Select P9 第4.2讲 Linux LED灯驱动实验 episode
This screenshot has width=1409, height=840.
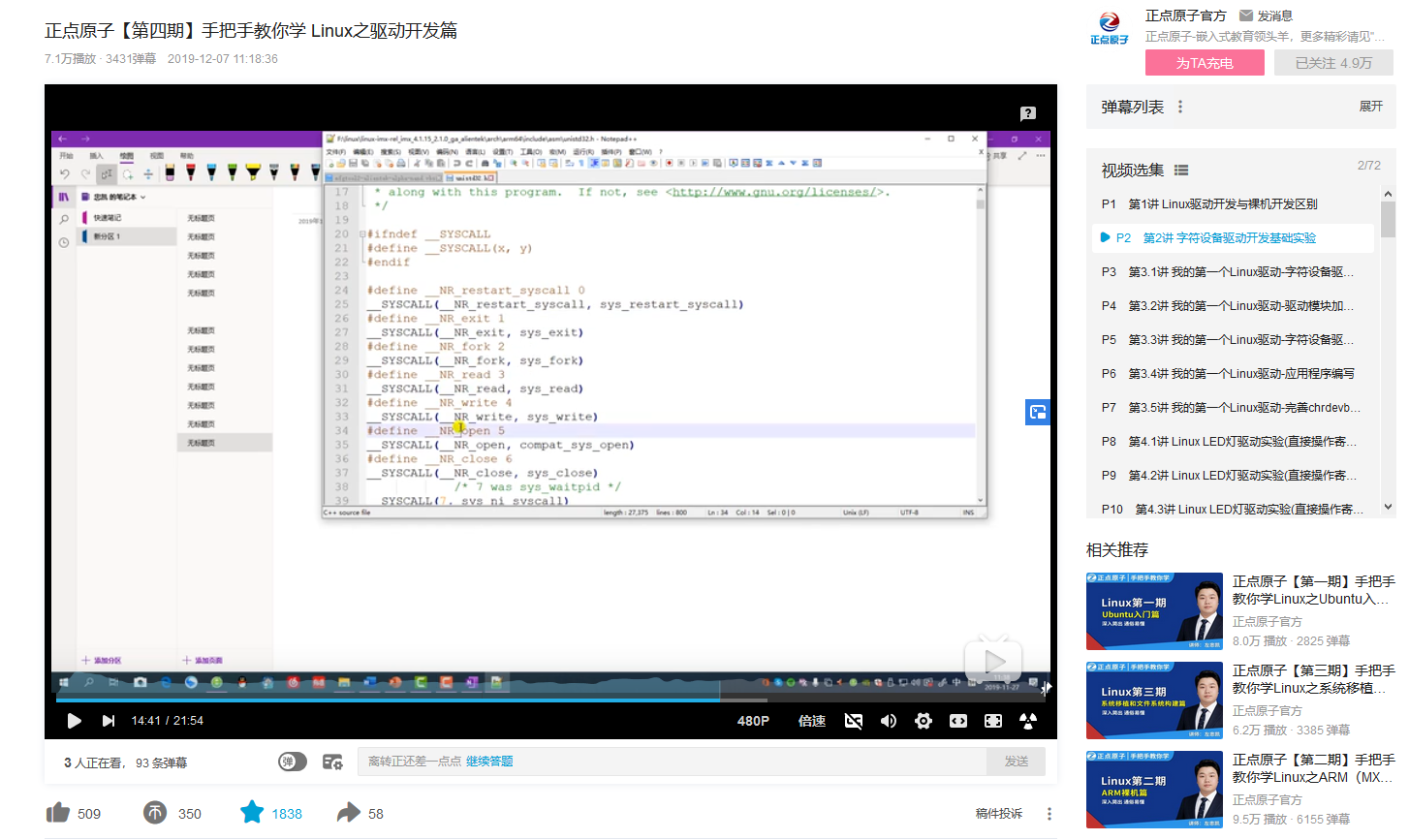(x=1233, y=476)
